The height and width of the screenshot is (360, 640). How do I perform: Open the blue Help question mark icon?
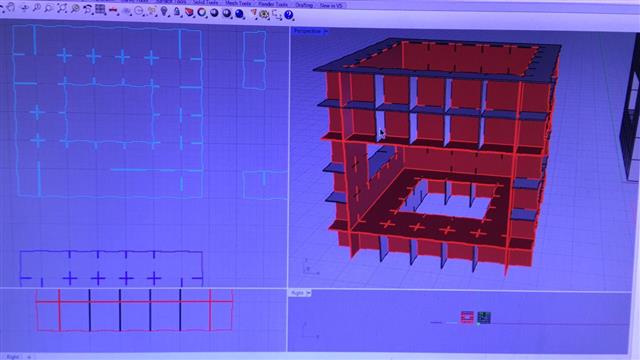coord(289,15)
